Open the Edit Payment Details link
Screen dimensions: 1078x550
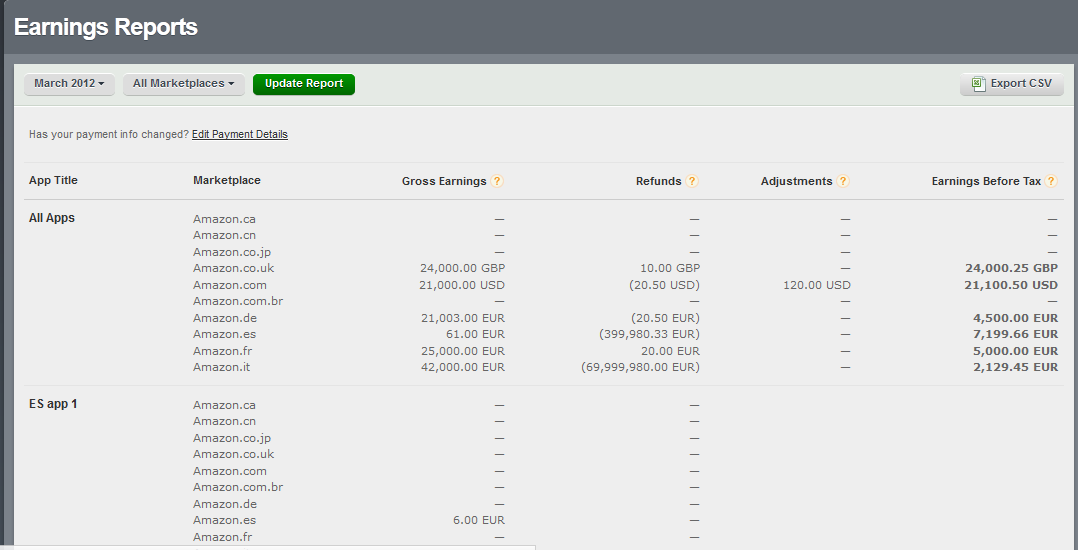[240, 134]
